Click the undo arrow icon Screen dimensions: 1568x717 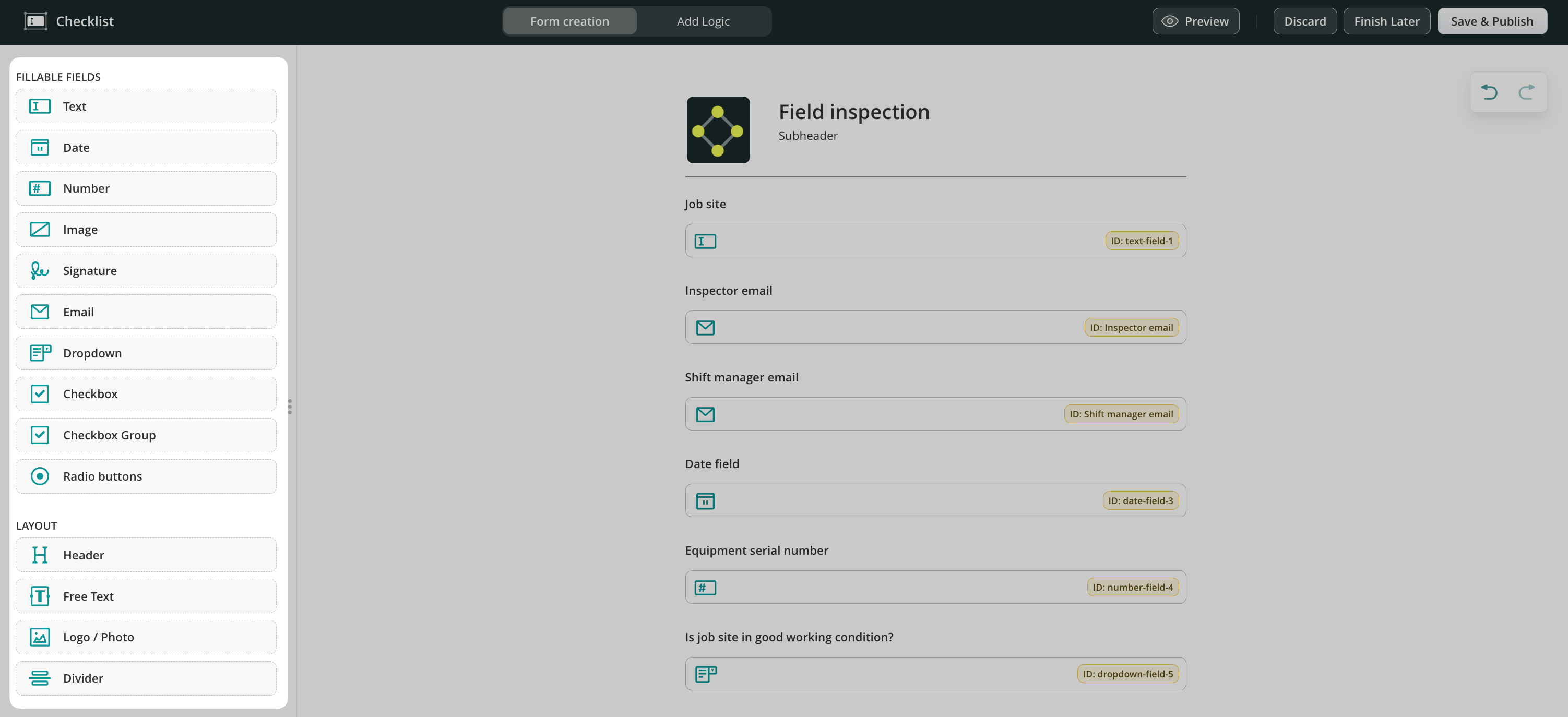click(1489, 92)
